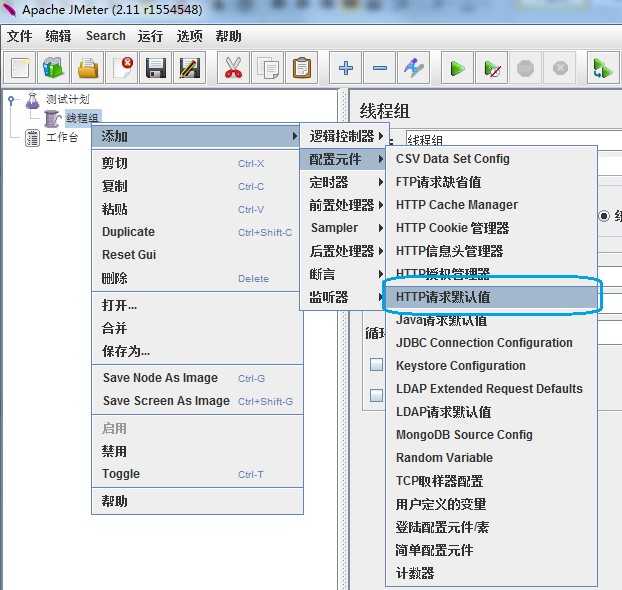
Task: Click the Remote start all icon
Action: [x=603, y=67]
